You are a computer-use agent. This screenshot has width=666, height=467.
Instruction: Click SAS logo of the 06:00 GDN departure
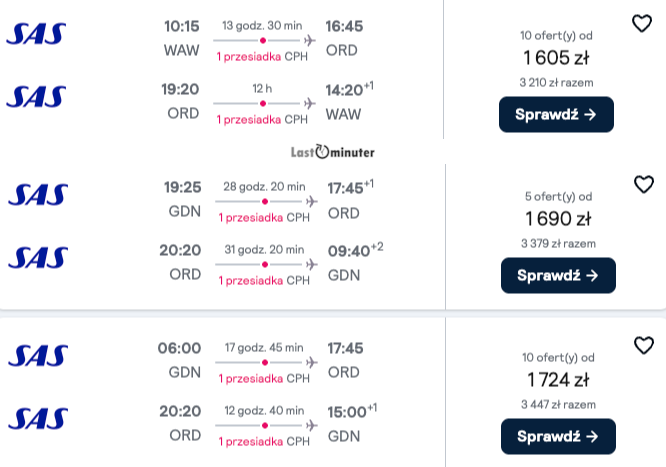(x=38, y=356)
